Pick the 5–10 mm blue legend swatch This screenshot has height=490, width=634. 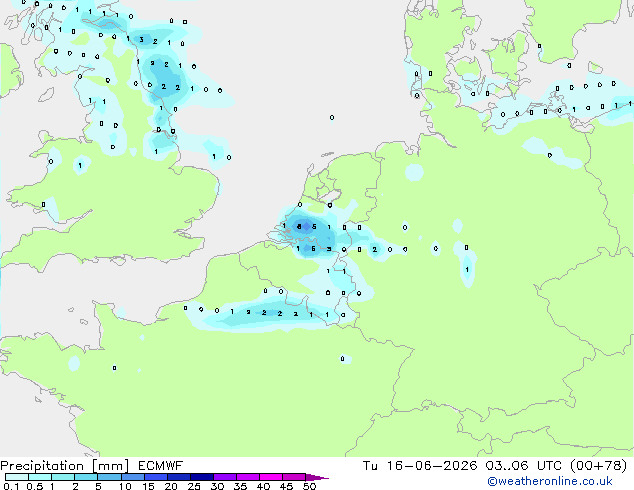[109, 477]
